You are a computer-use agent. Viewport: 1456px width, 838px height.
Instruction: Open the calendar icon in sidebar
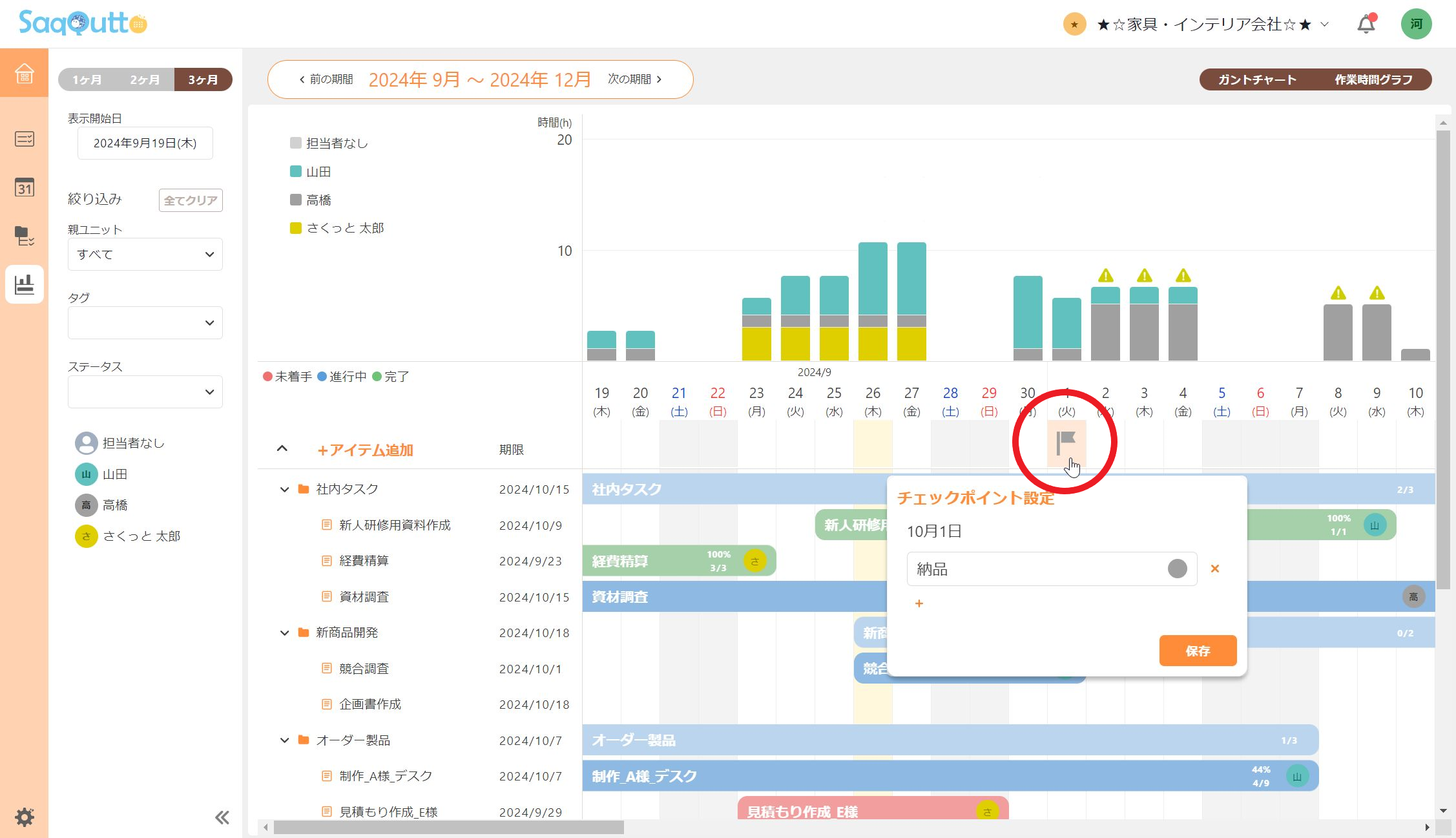24,187
